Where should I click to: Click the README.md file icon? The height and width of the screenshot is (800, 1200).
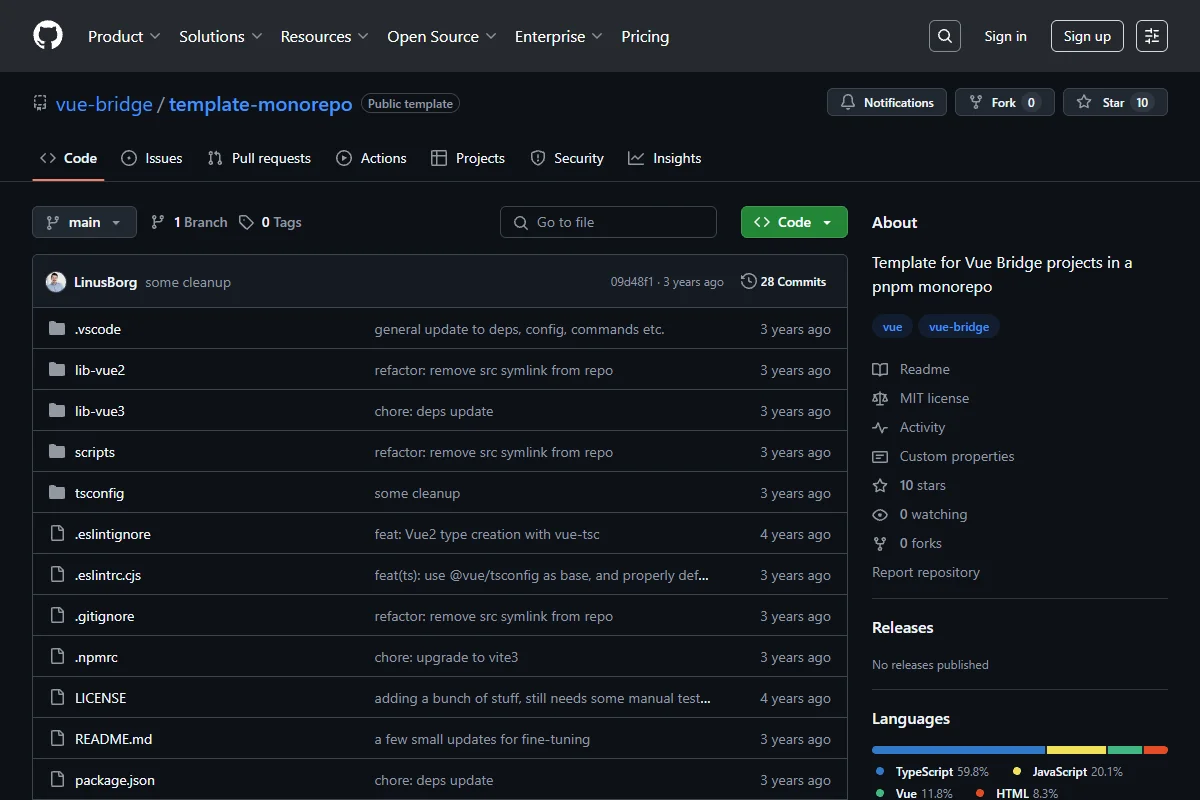pyautogui.click(x=57, y=739)
